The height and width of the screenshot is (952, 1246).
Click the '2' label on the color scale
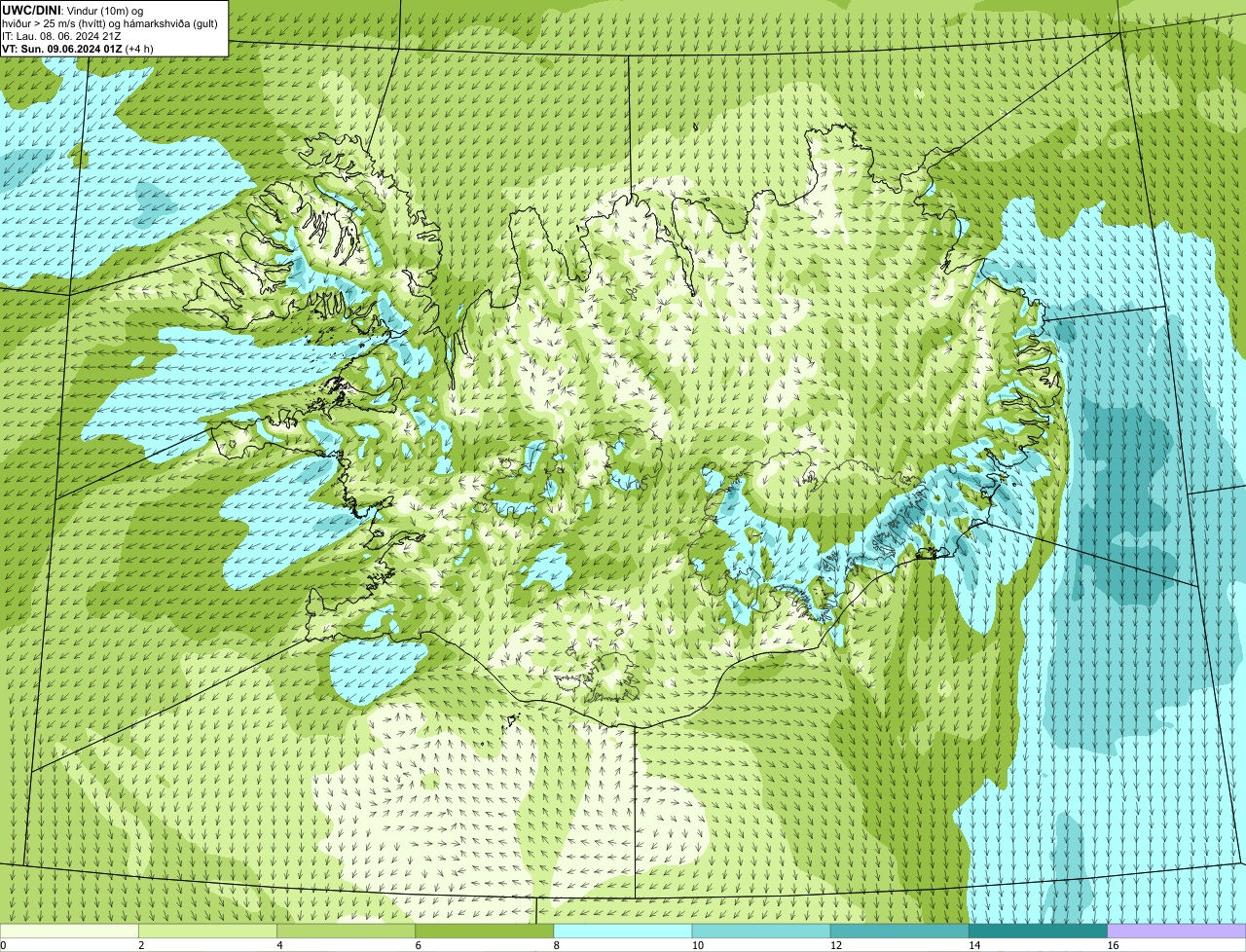coord(141,945)
